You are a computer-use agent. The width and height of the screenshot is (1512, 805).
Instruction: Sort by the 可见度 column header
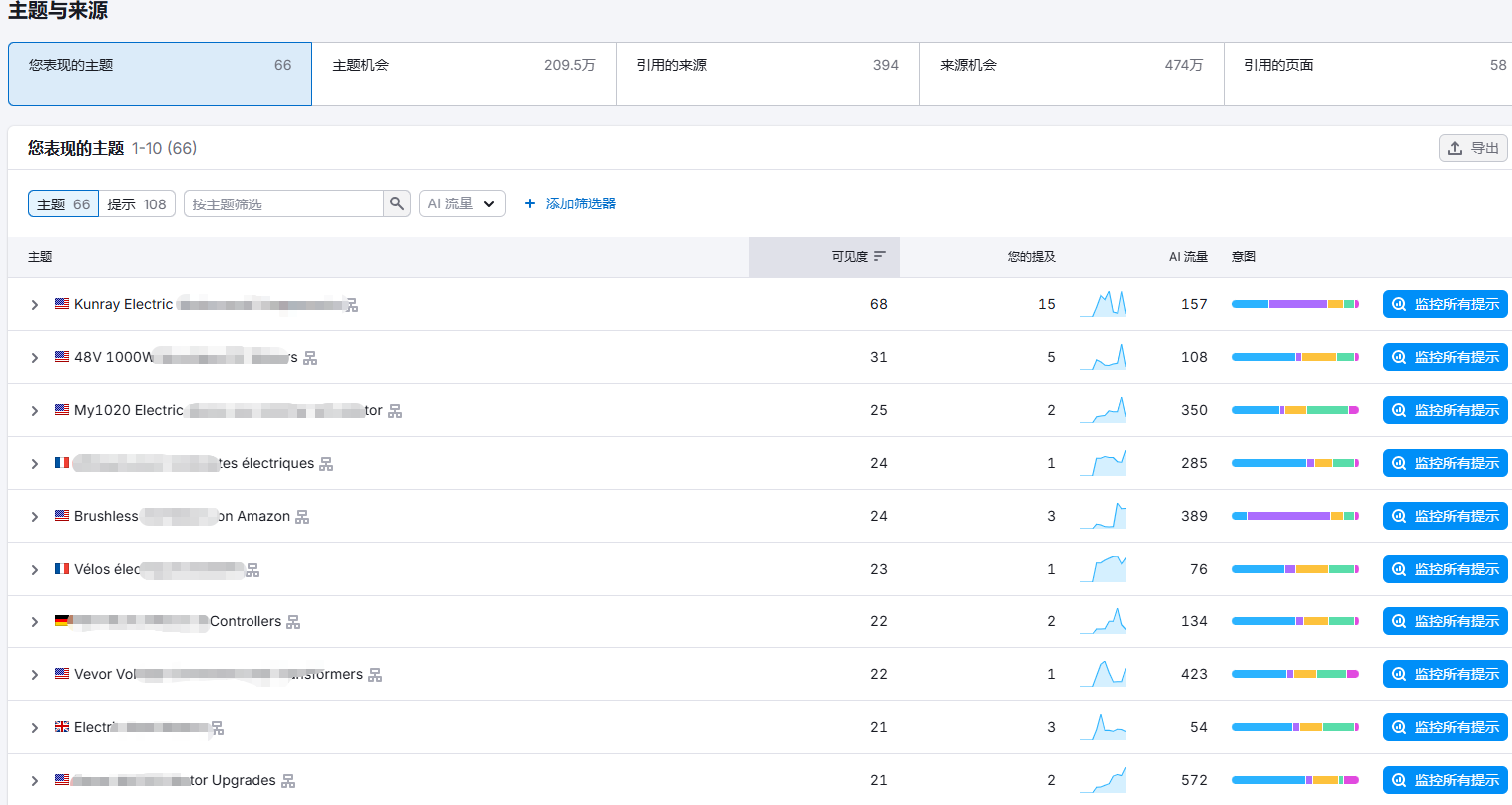pos(824,256)
